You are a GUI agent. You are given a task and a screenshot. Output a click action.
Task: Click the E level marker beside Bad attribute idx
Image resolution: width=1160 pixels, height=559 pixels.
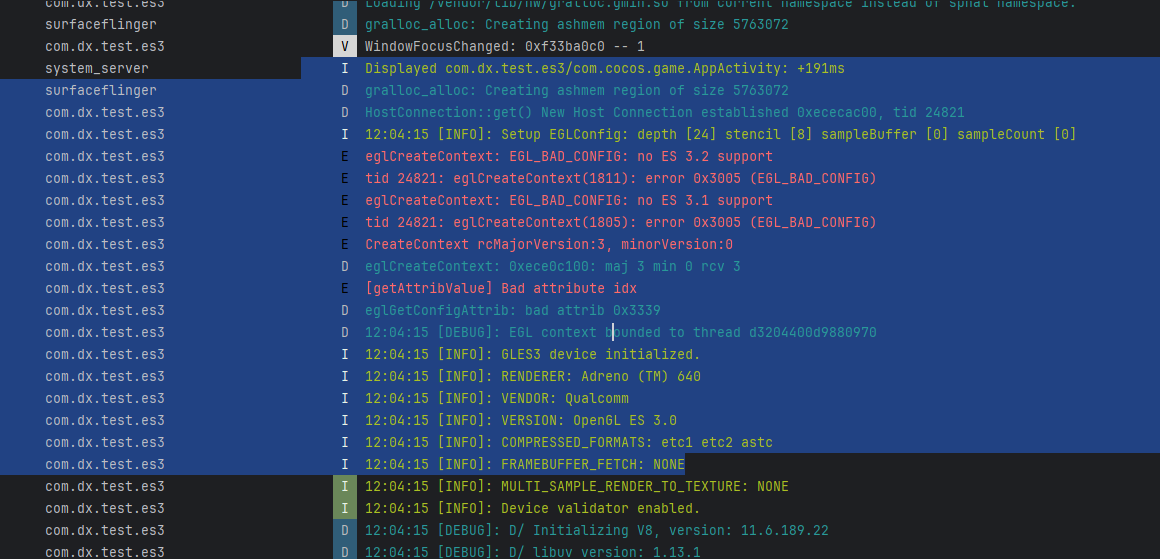[x=344, y=289]
